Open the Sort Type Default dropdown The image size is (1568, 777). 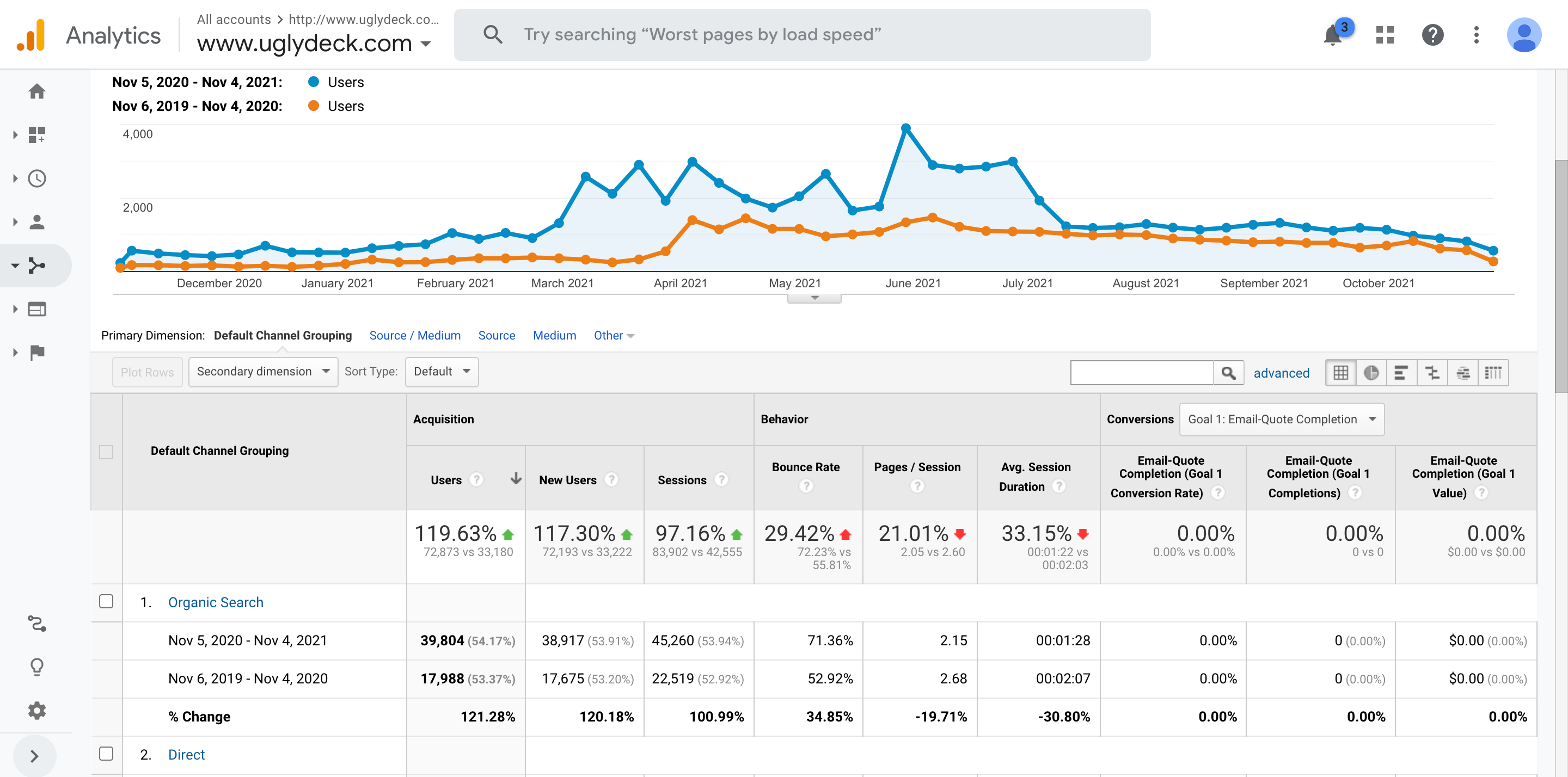[x=442, y=372]
